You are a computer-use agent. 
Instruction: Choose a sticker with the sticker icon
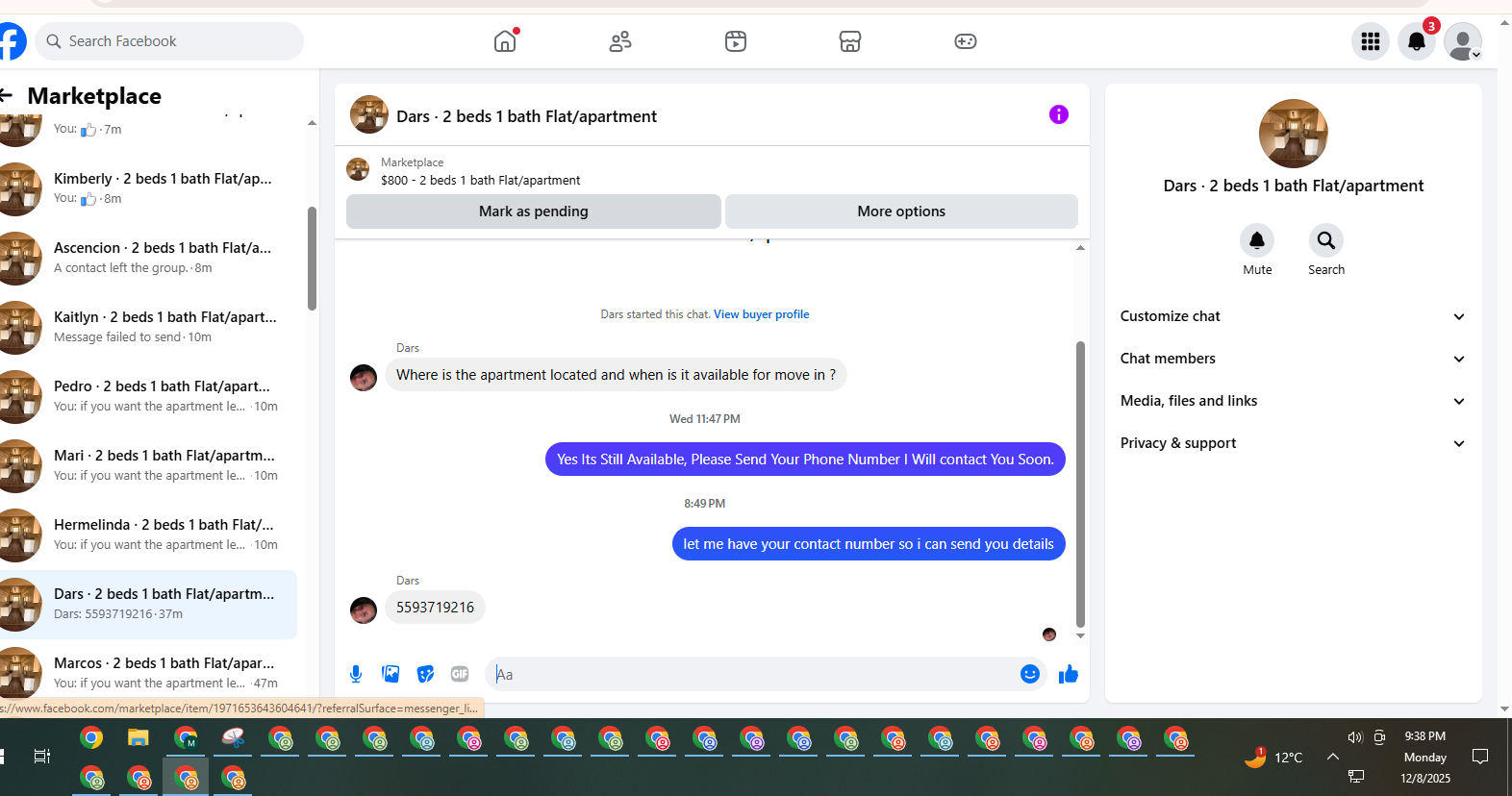click(x=425, y=674)
